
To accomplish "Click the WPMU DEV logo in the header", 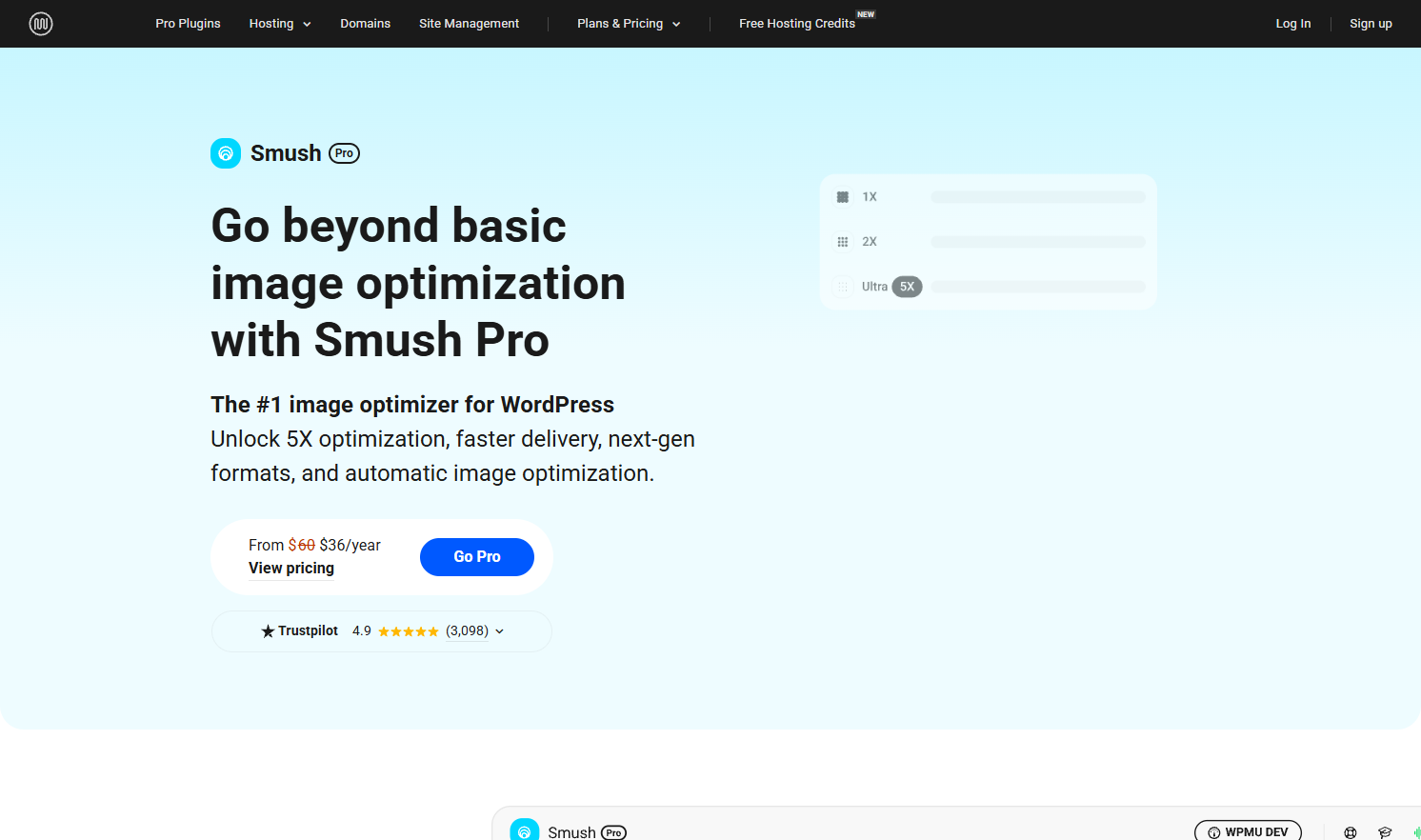I will (x=41, y=24).
